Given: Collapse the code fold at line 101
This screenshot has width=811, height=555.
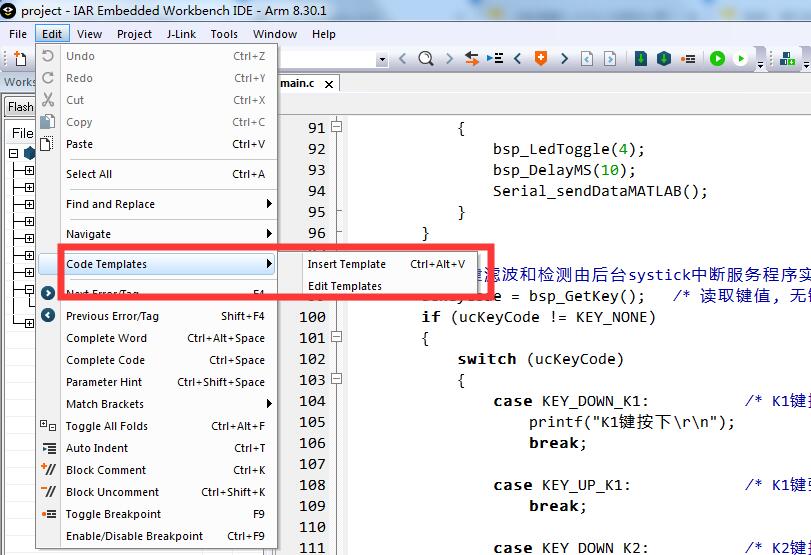Looking at the screenshot, I should (337, 337).
